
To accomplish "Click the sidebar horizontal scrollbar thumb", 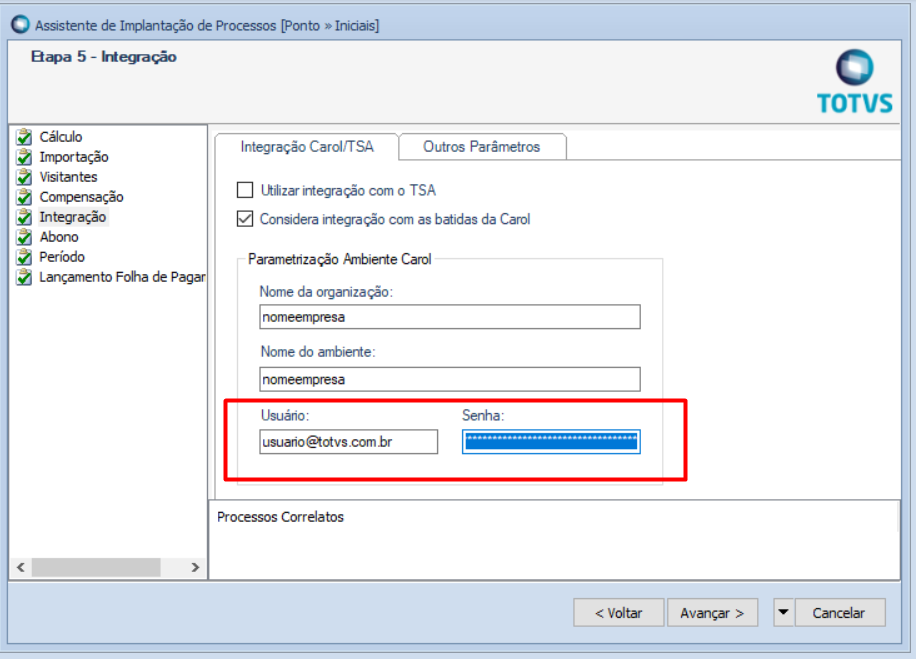I will (x=96, y=567).
